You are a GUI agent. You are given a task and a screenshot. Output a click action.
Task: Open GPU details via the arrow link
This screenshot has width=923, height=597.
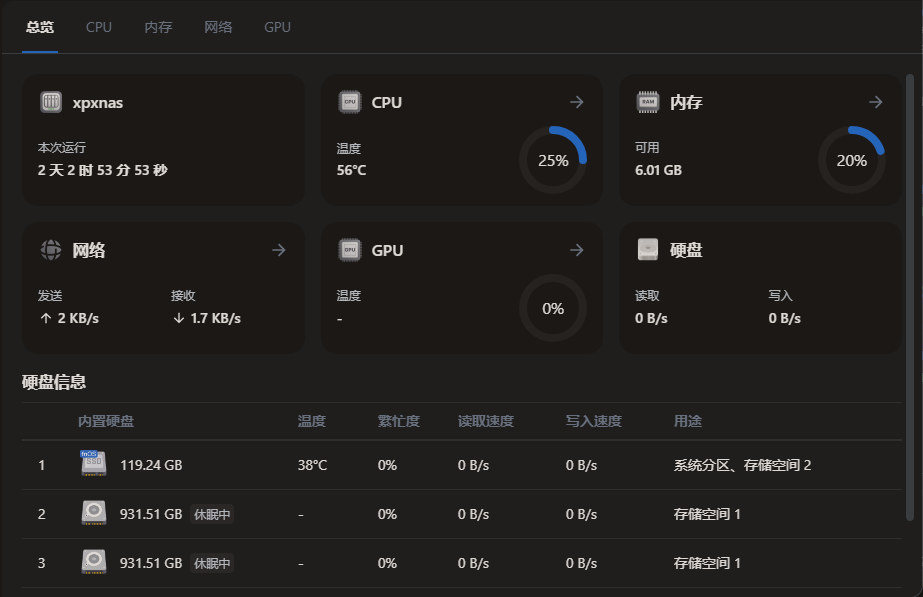tap(577, 250)
